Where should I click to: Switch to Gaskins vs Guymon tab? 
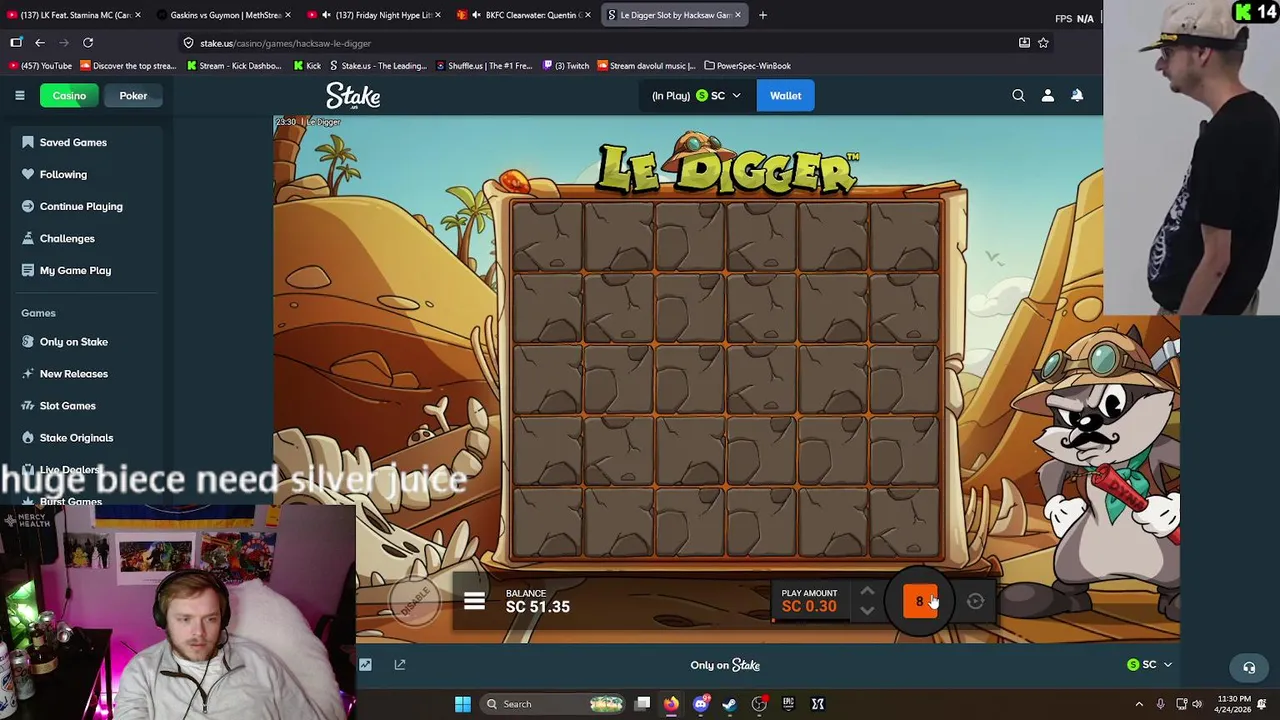tap(225, 15)
